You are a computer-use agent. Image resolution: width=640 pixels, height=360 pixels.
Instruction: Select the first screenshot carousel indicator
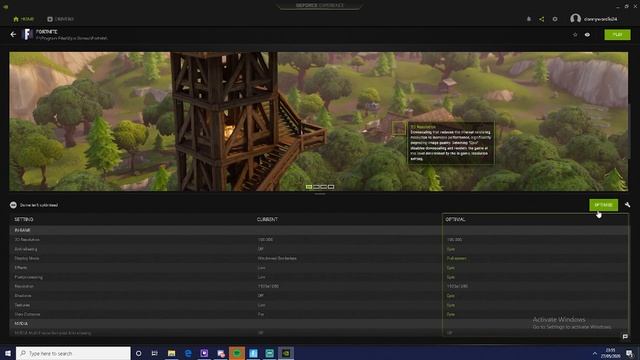coord(309,187)
